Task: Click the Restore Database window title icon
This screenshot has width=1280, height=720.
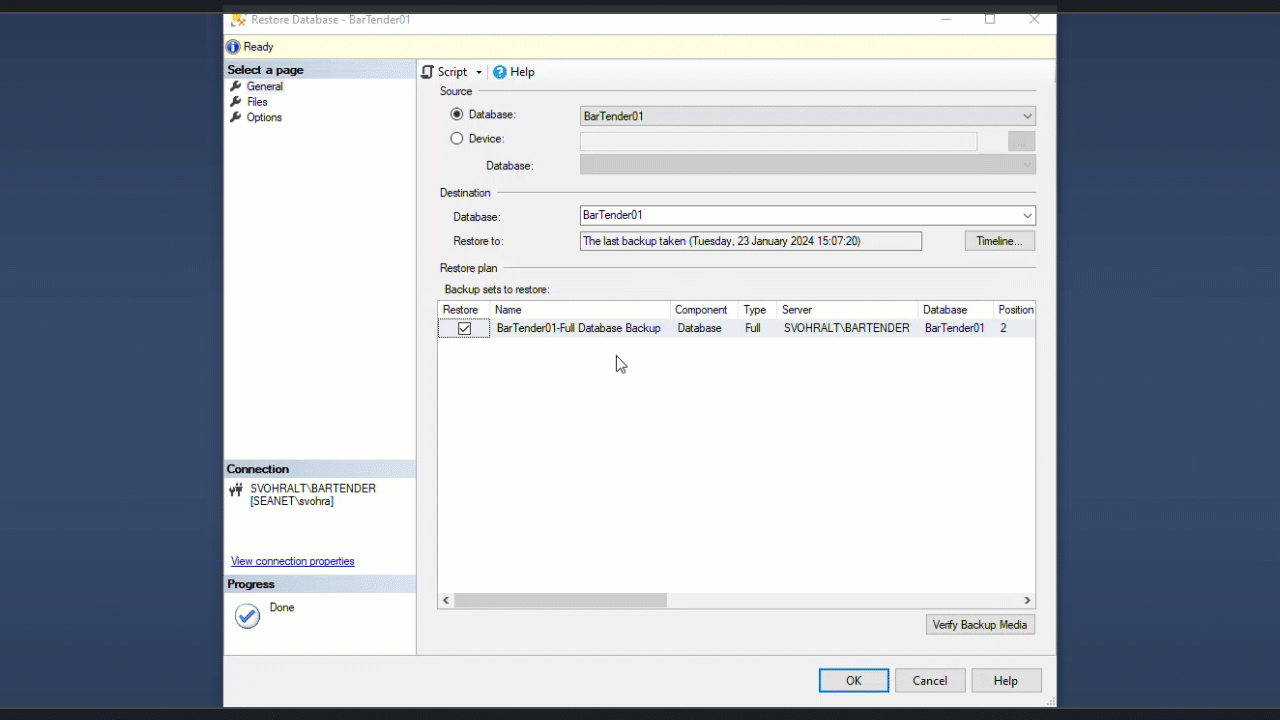Action: click(239, 19)
